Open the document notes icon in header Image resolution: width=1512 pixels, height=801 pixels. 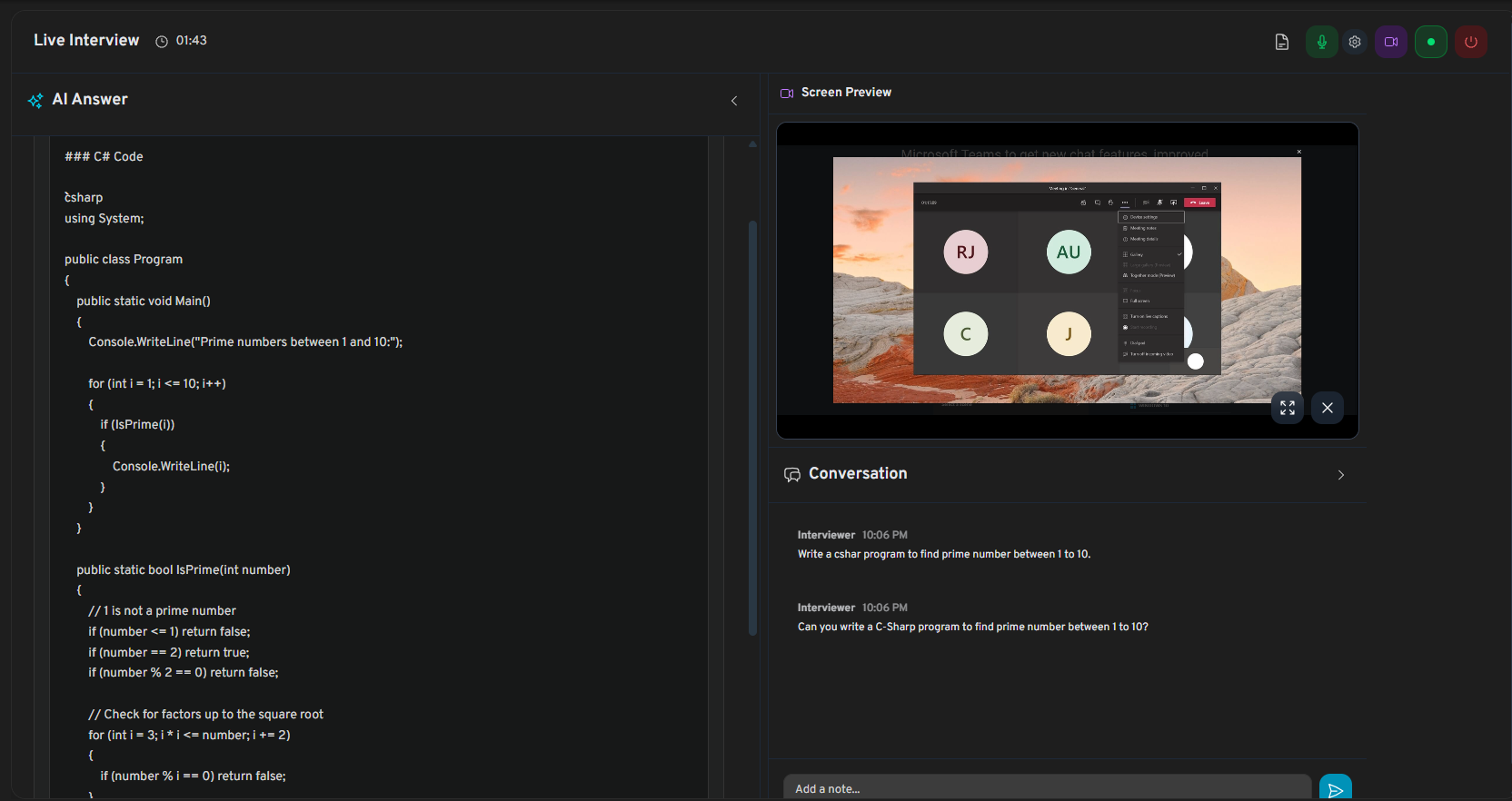point(1281,42)
